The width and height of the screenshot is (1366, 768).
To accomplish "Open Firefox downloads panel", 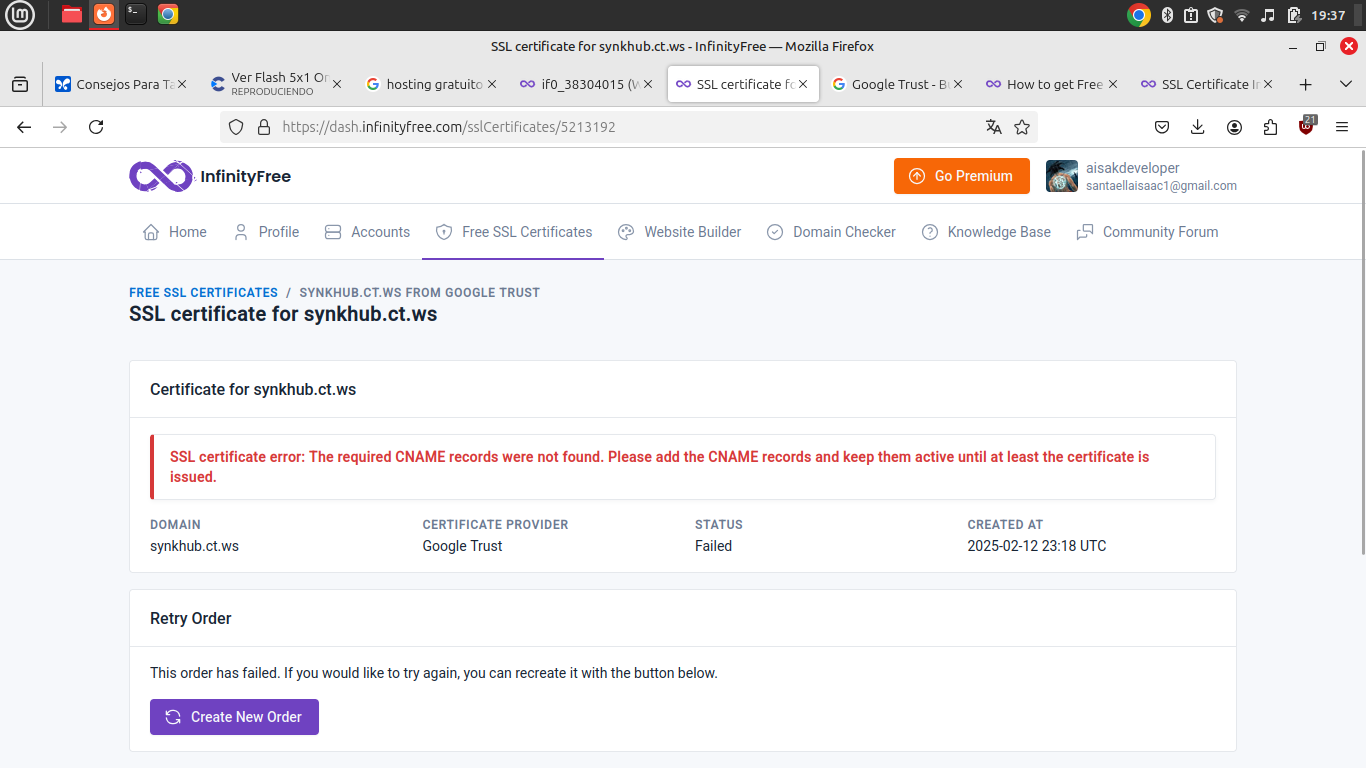I will (x=1198, y=127).
